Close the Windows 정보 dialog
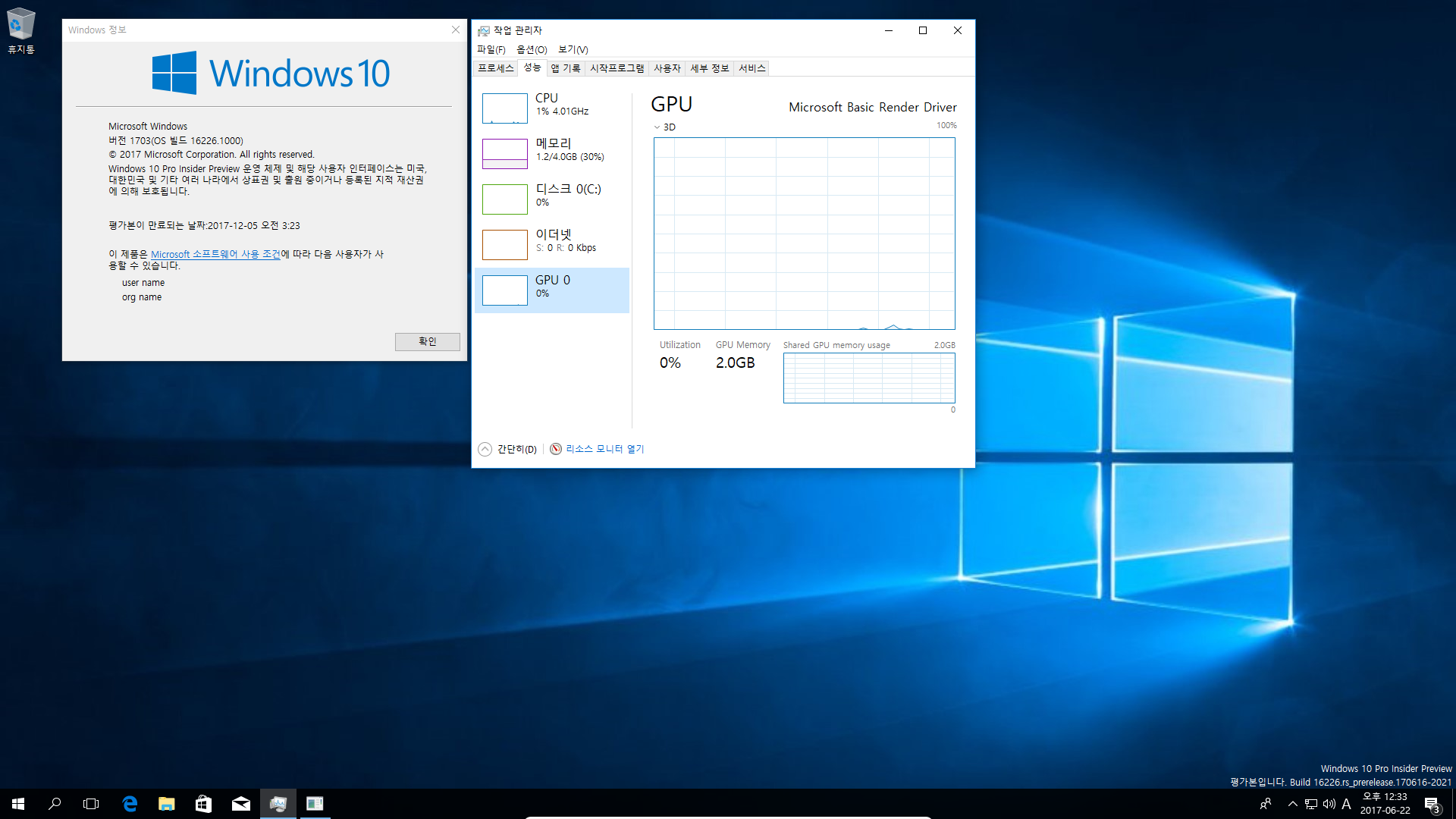 (456, 30)
